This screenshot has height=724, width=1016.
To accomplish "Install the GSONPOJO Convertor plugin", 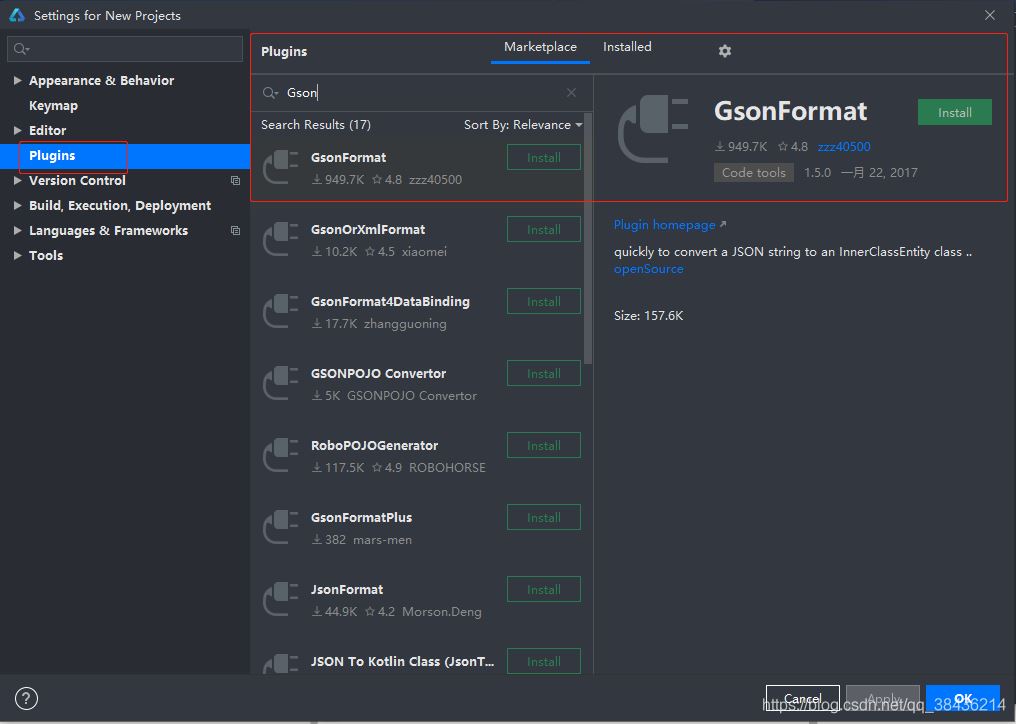I will (x=544, y=373).
